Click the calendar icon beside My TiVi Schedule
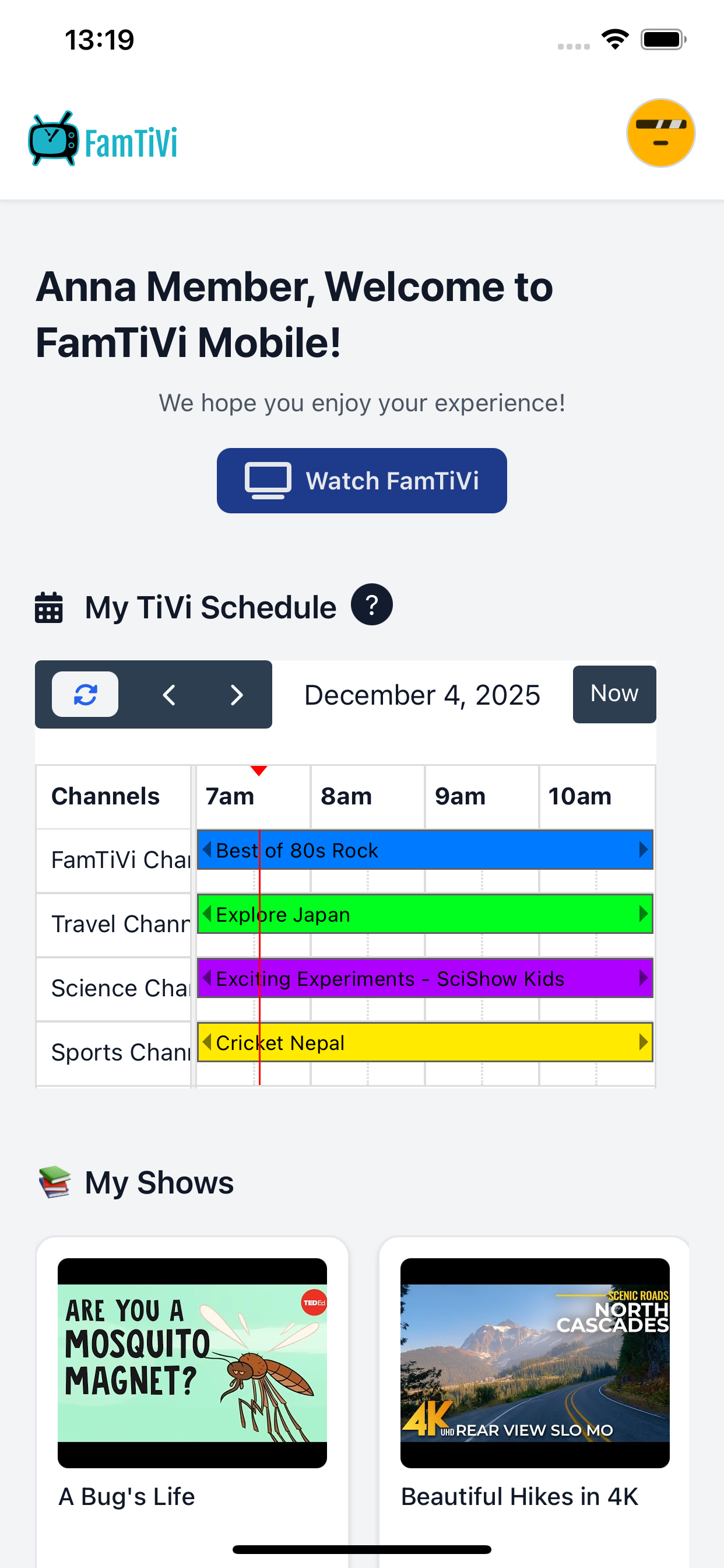 48,607
